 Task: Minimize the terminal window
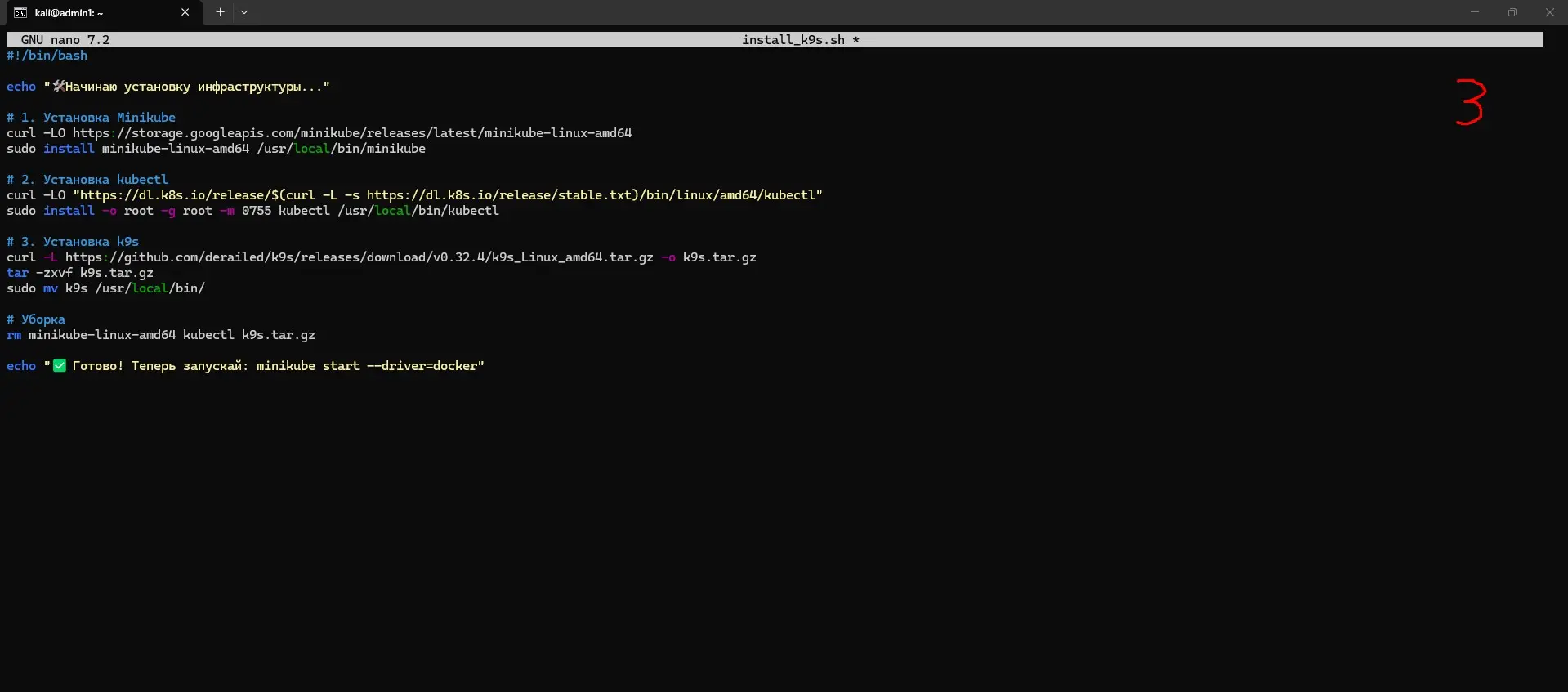coord(1475,12)
